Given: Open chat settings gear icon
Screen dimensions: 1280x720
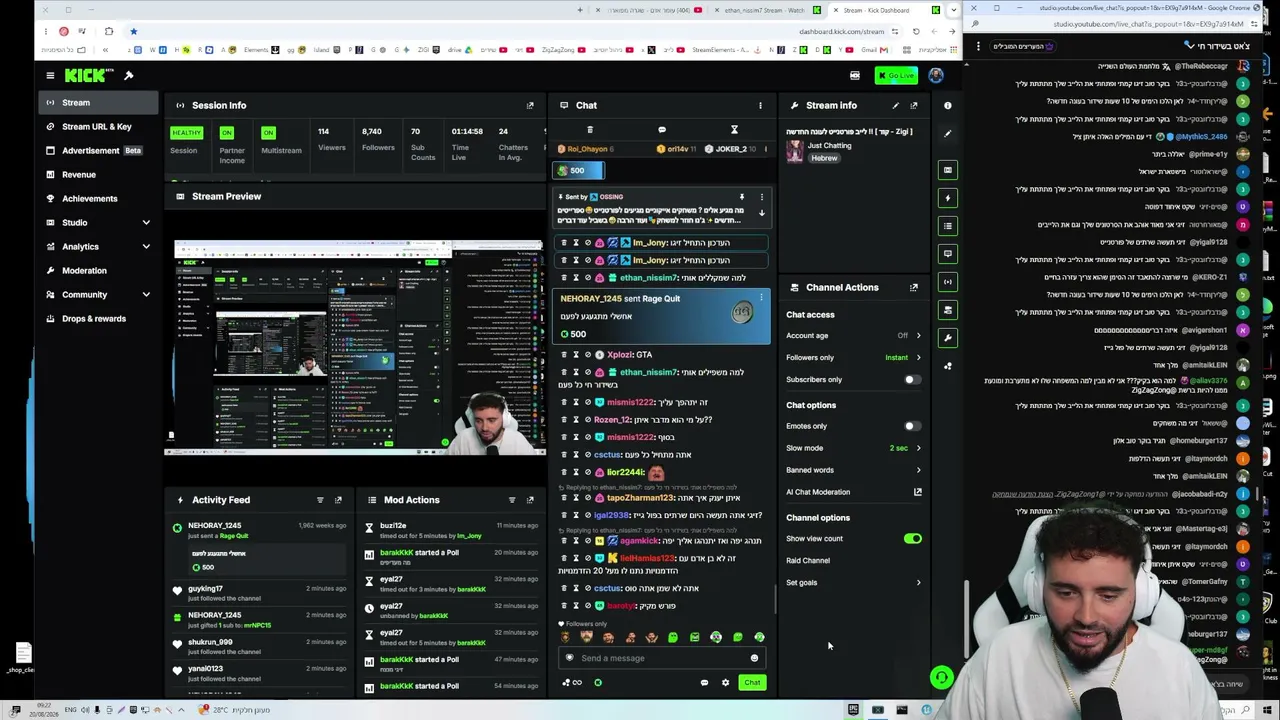Looking at the screenshot, I should pos(726,683).
